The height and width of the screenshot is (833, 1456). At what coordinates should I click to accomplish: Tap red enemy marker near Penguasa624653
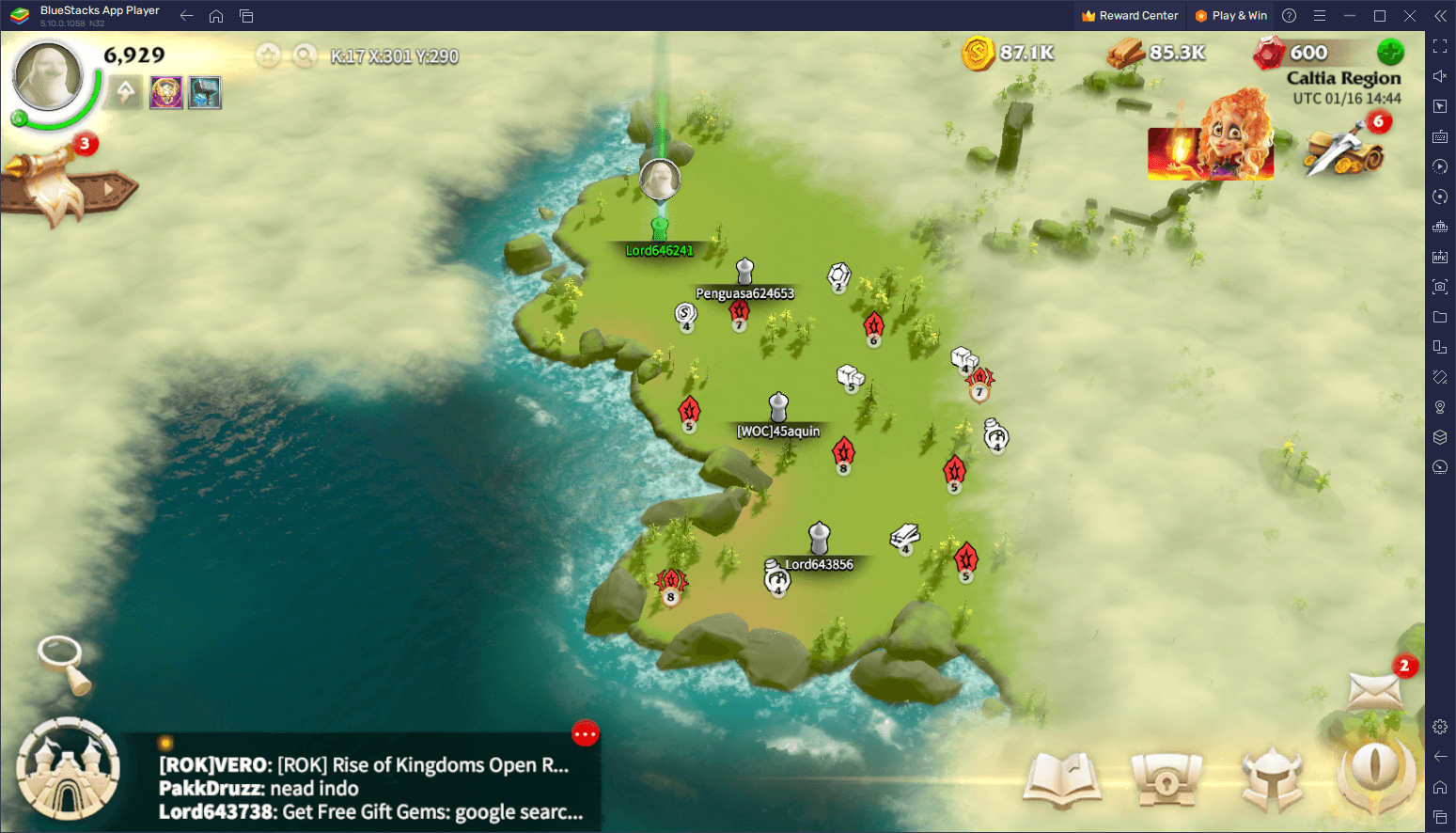(x=740, y=314)
